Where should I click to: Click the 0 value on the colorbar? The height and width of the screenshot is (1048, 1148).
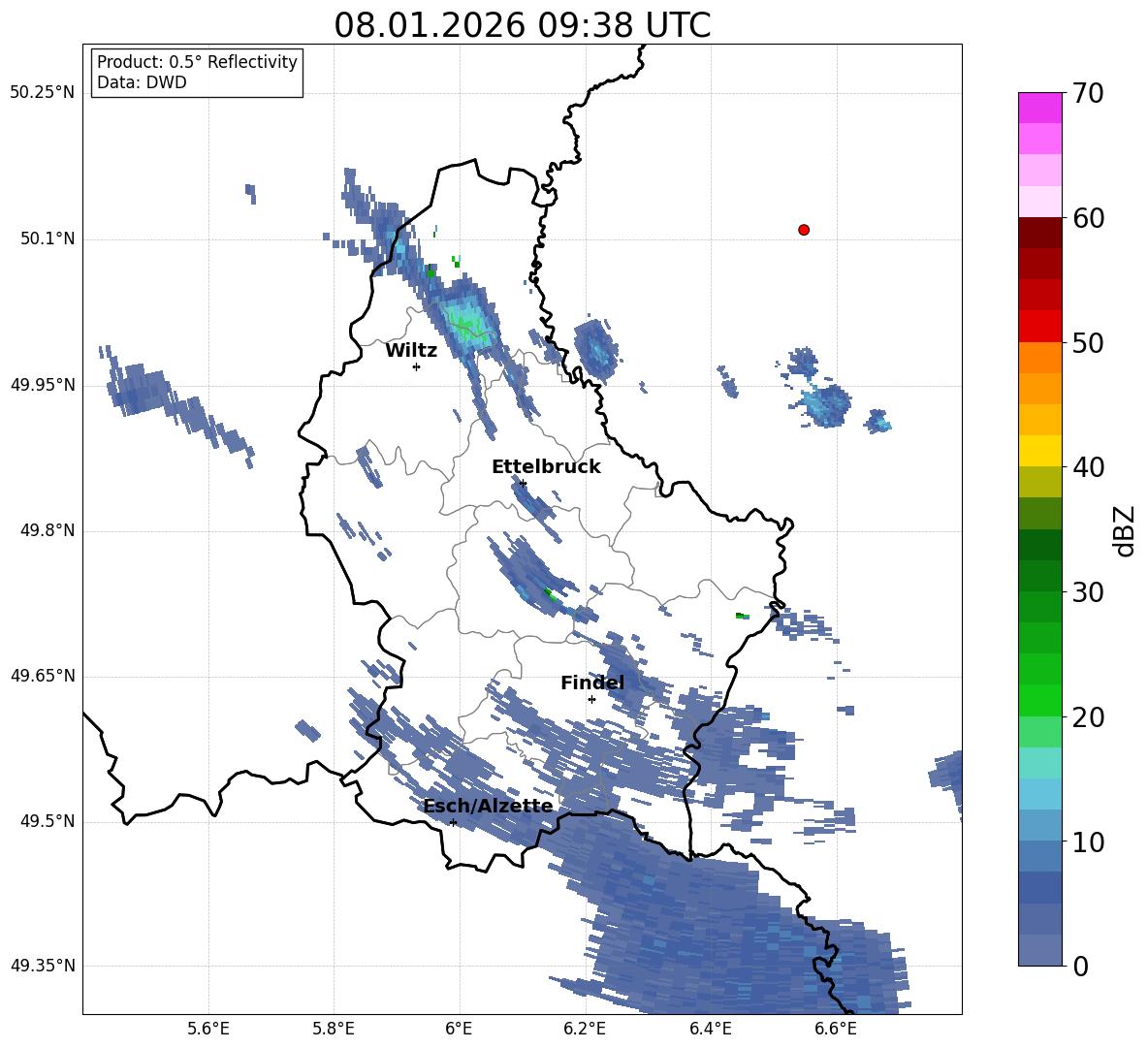[x=1081, y=966]
